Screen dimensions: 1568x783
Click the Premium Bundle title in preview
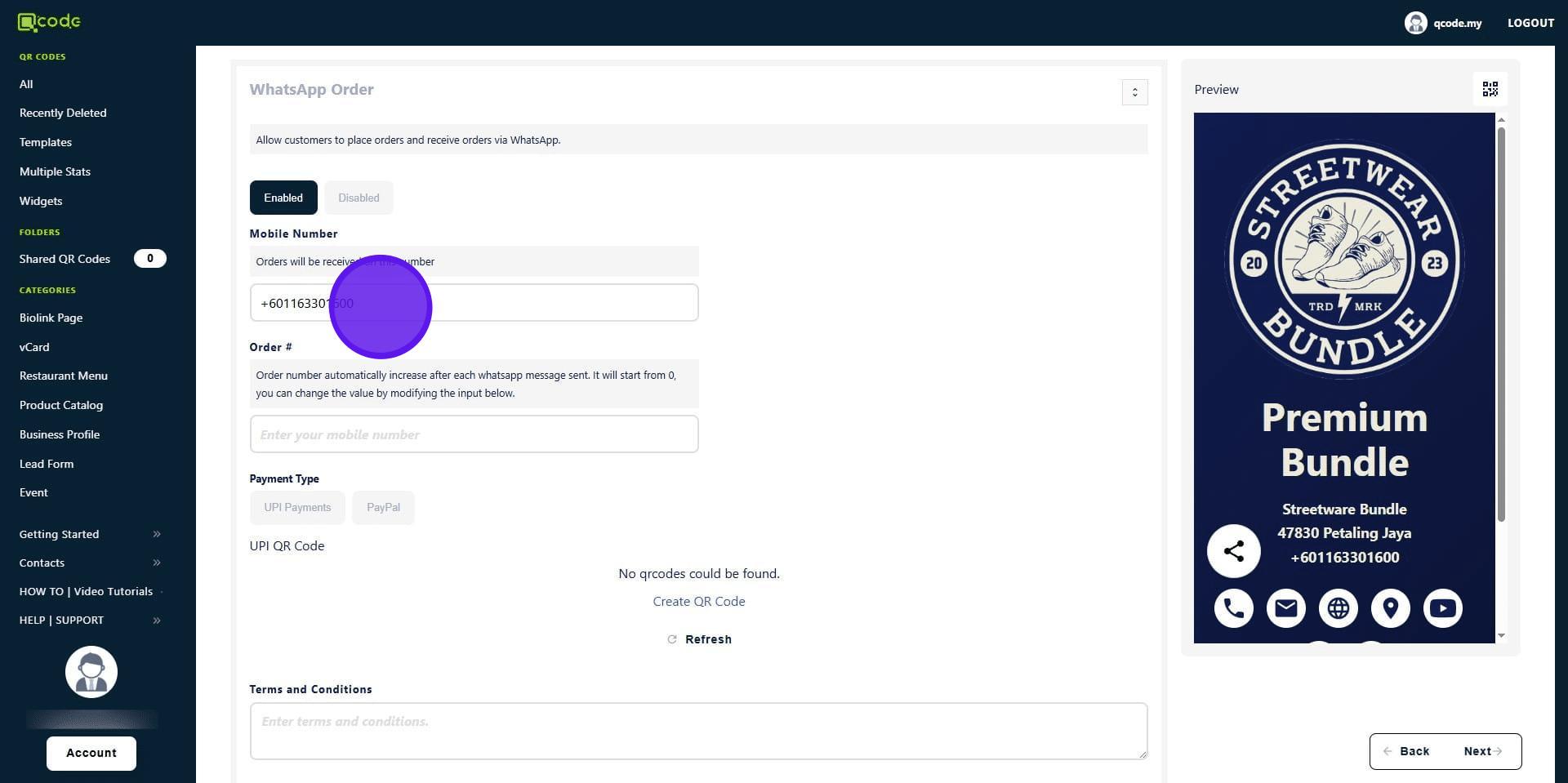coord(1344,439)
